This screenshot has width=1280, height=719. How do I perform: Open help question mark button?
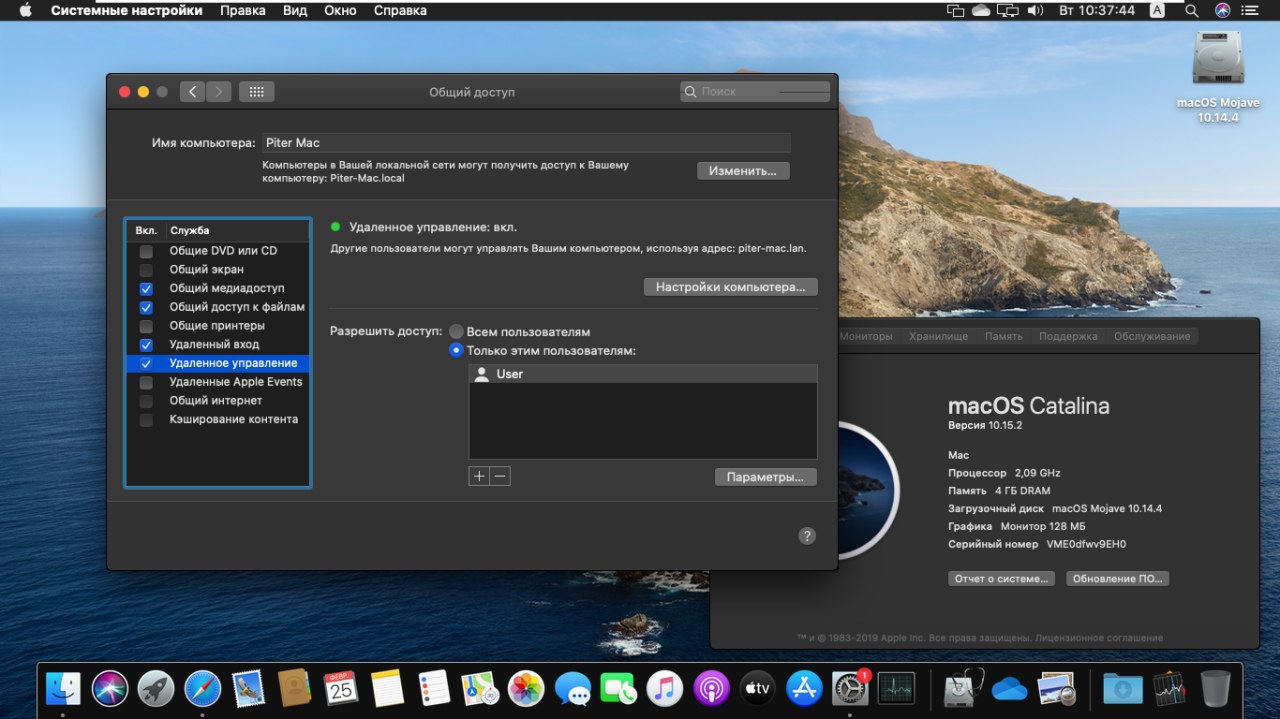click(x=807, y=536)
